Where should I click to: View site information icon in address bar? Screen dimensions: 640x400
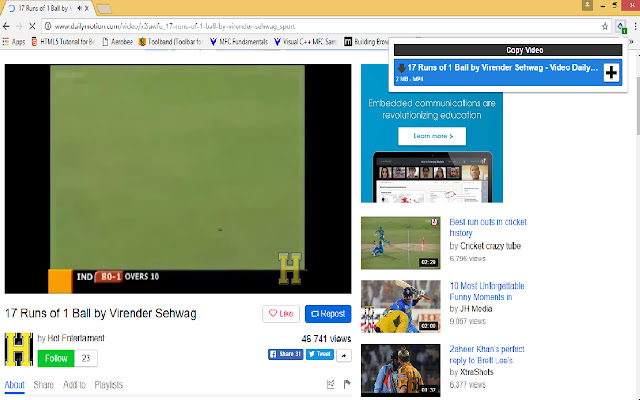coord(48,27)
